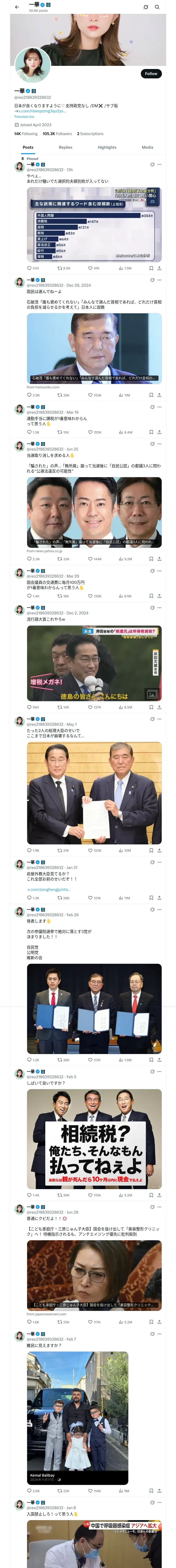Like the pinned post with 41K likes
The width and height of the screenshot is (176, 1568).
pyautogui.click(x=94, y=268)
